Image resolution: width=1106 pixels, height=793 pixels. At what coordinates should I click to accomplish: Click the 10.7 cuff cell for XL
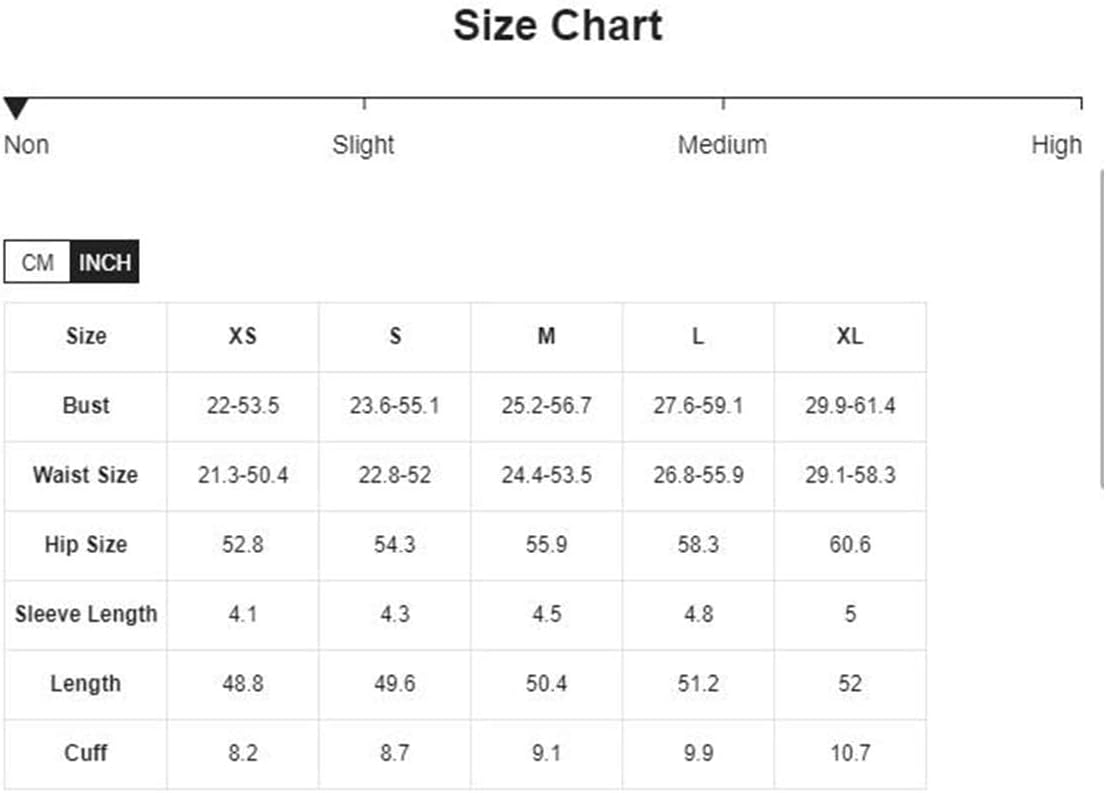pos(850,753)
